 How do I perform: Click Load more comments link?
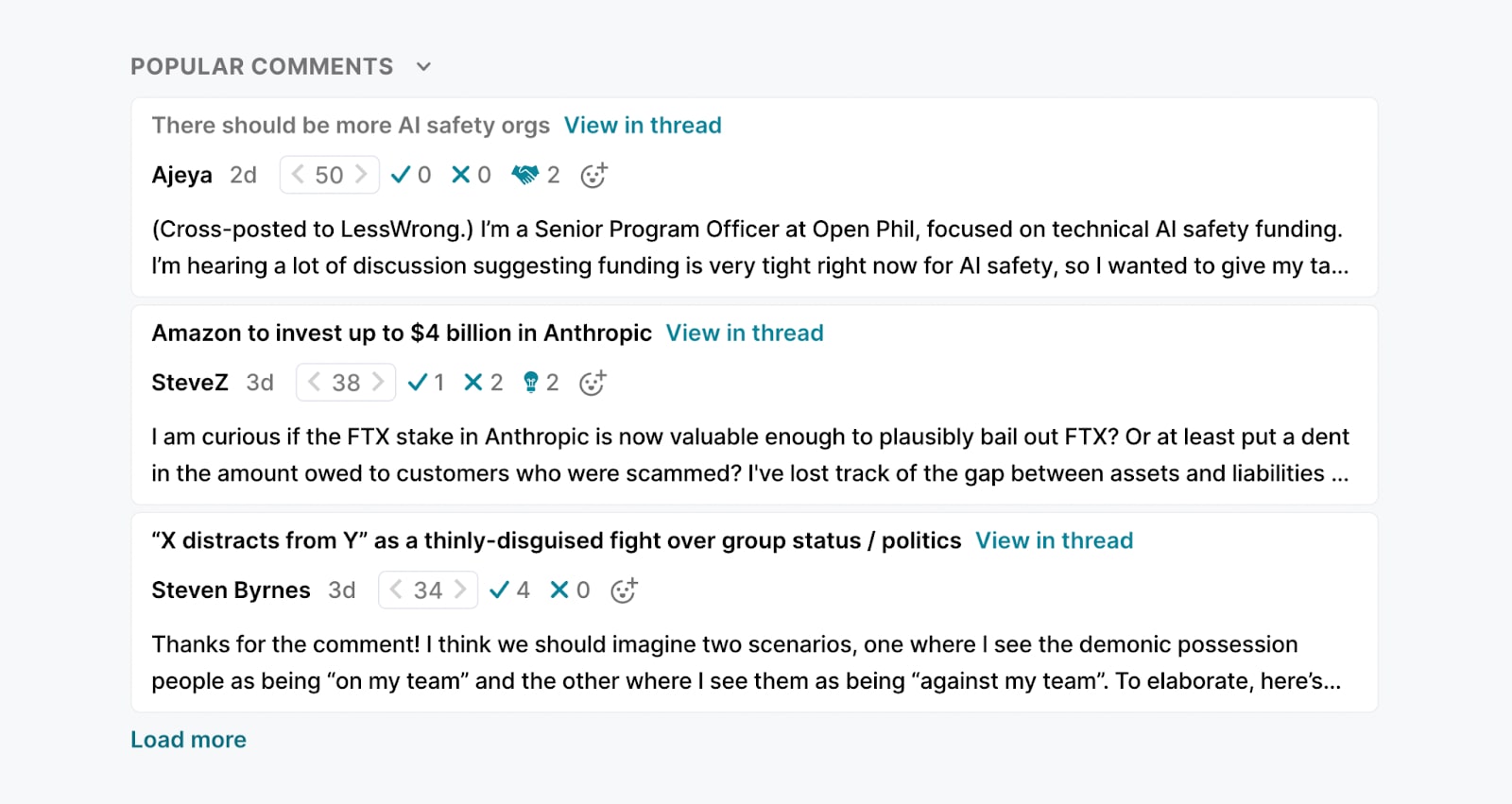click(188, 740)
